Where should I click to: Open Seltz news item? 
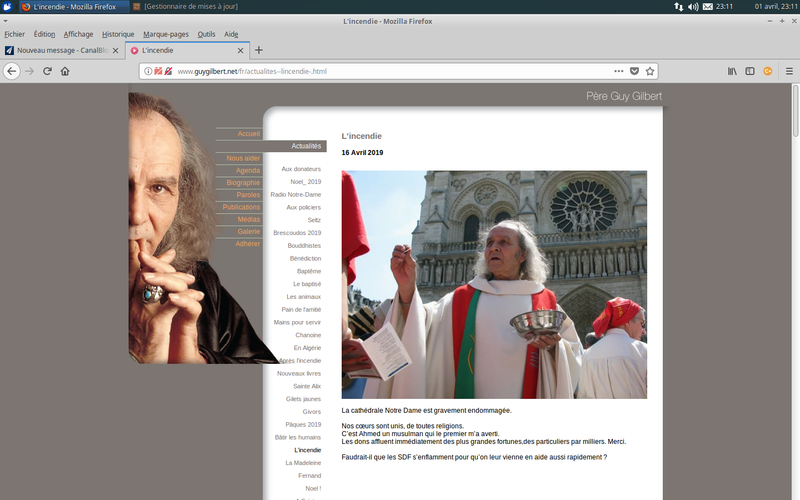pyautogui.click(x=314, y=220)
